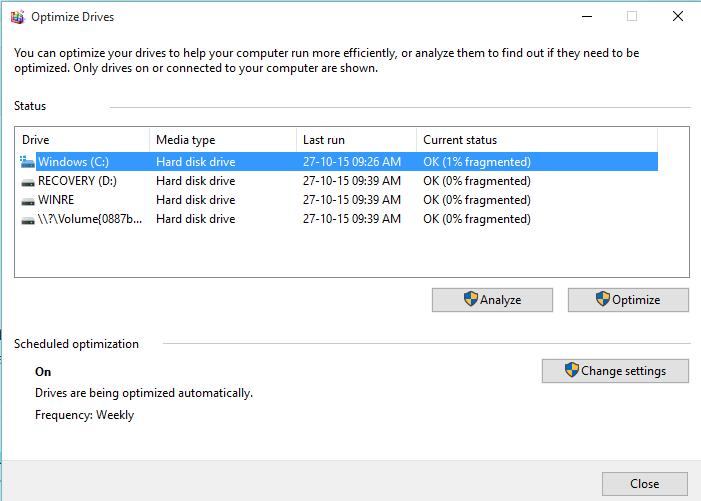The height and width of the screenshot is (501, 701).
Task: Click Volume row's OK (0% fragmented) status
Action: click(x=477, y=219)
